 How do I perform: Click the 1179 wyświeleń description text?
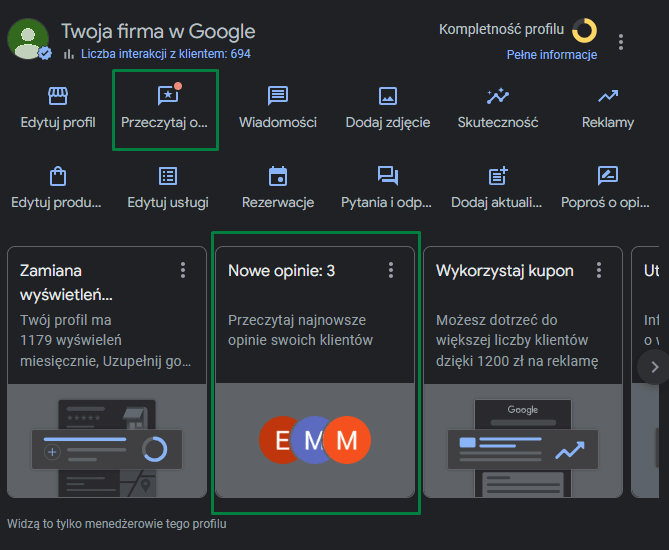pyautogui.click(x=105, y=340)
